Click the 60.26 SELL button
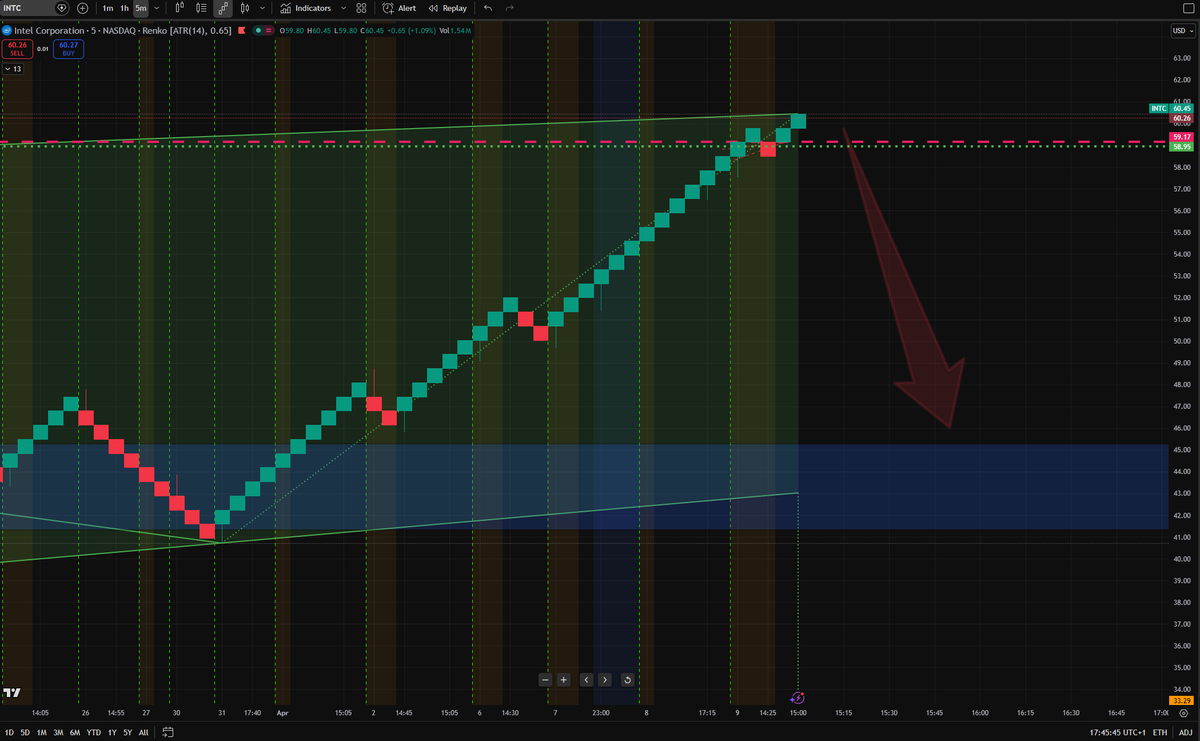This screenshot has height=741, width=1200. (x=16, y=49)
